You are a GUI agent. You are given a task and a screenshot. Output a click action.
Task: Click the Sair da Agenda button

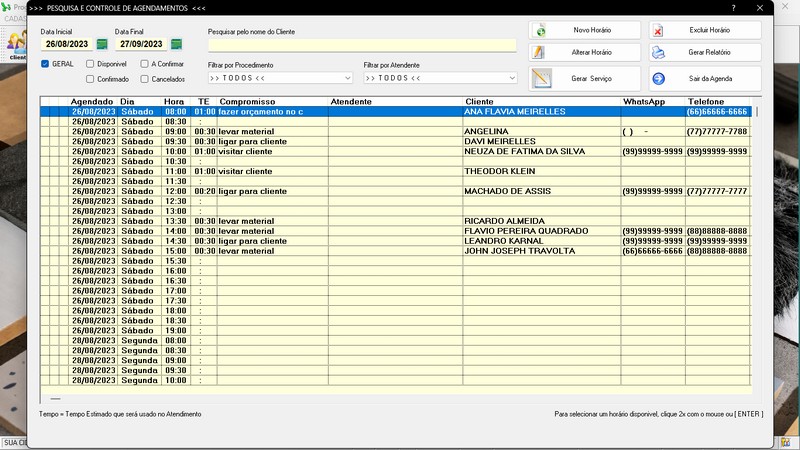coord(705,79)
